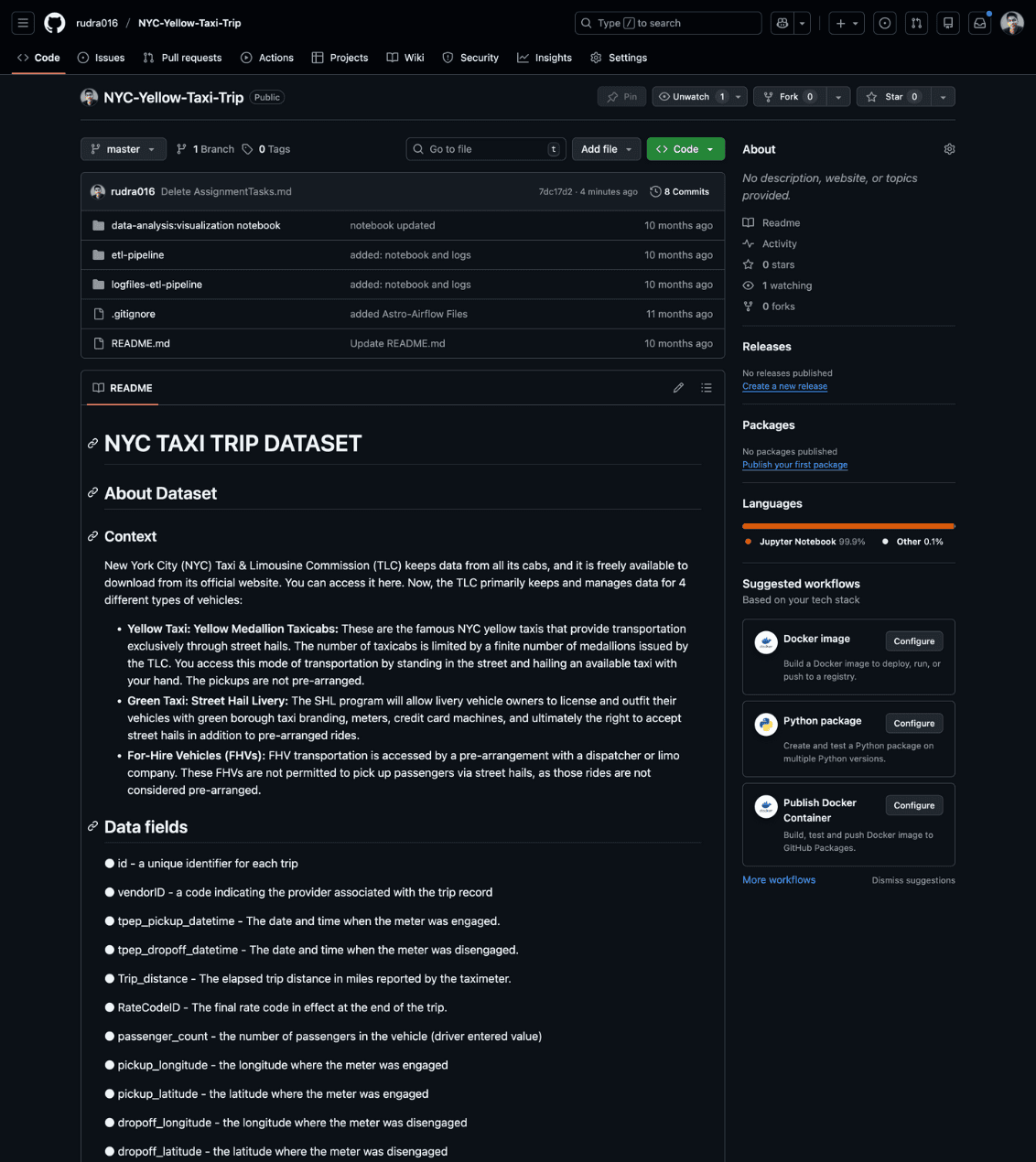
Task: Open the README outline icon
Action: pos(707,388)
